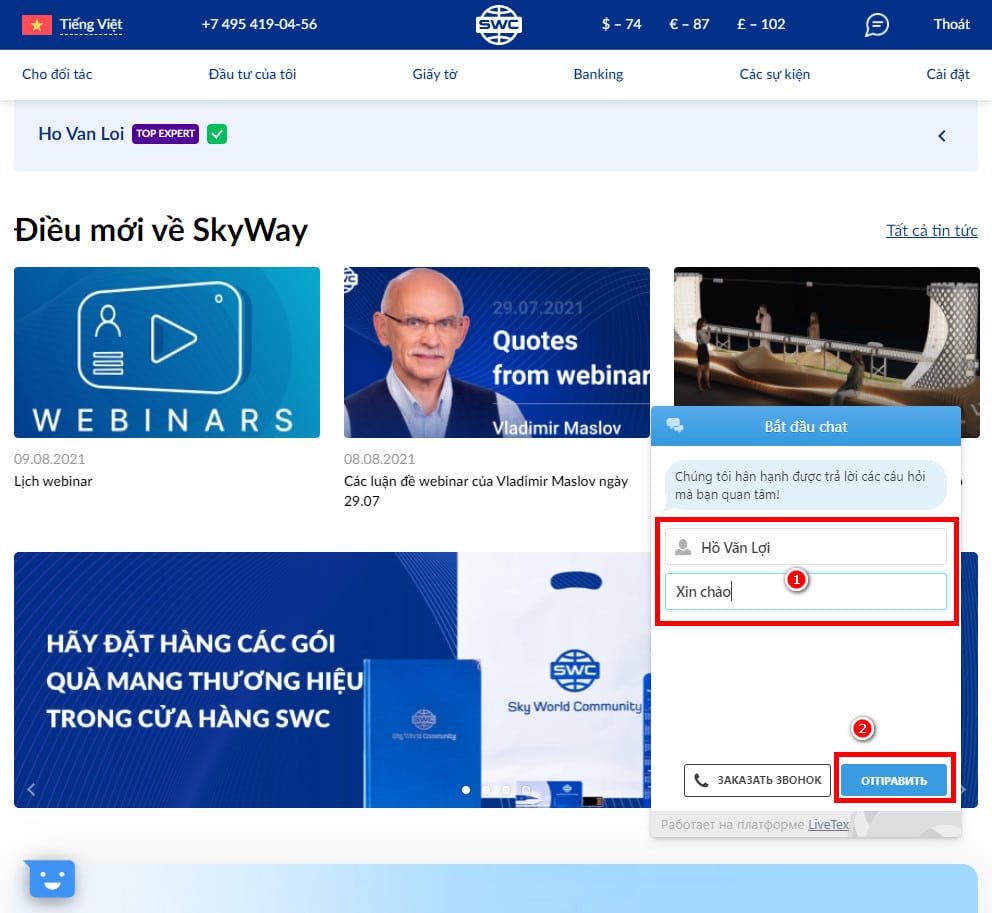Open the Đầu tư của tôi menu
The height and width of the screenshot is (913, 992).
(x=252, y=75)
